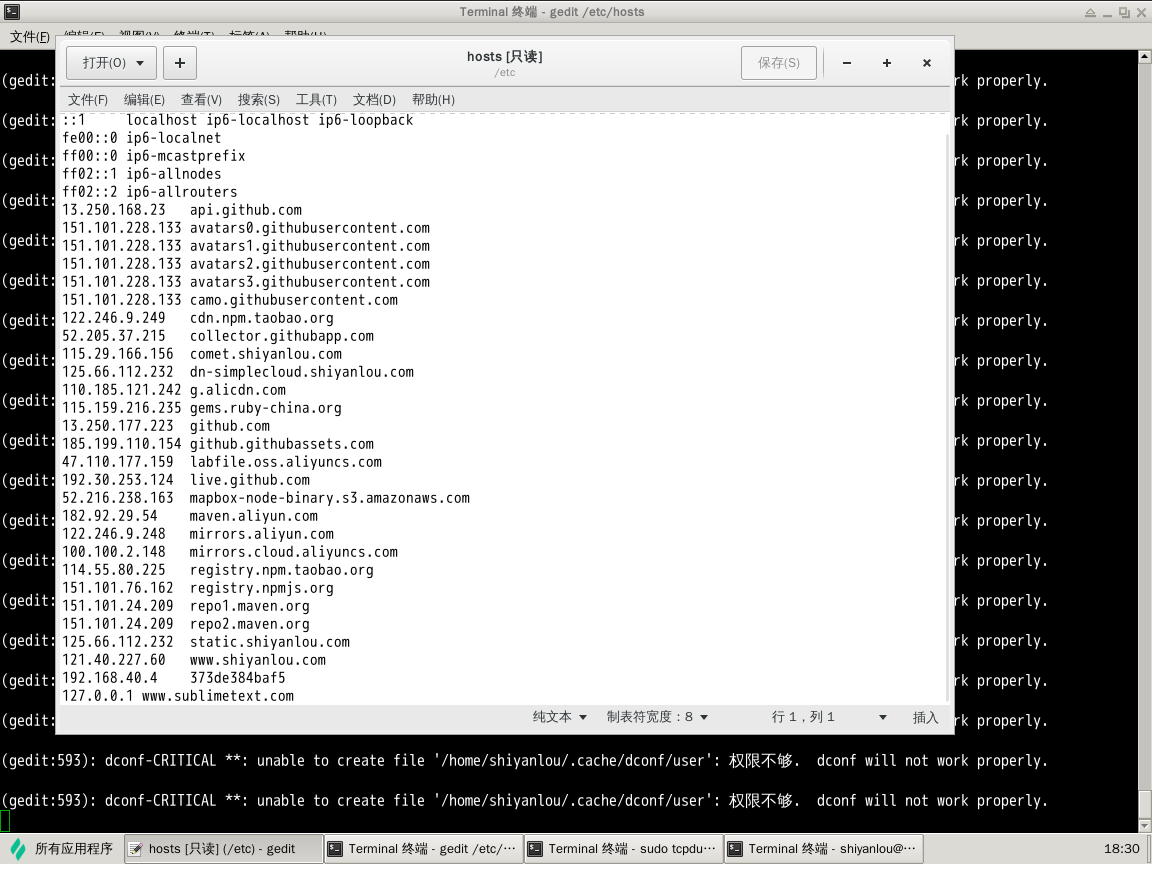Open the 工具(T) tools menu
The height and width of the screenshot is (896, 1152).
coord(316,100)
